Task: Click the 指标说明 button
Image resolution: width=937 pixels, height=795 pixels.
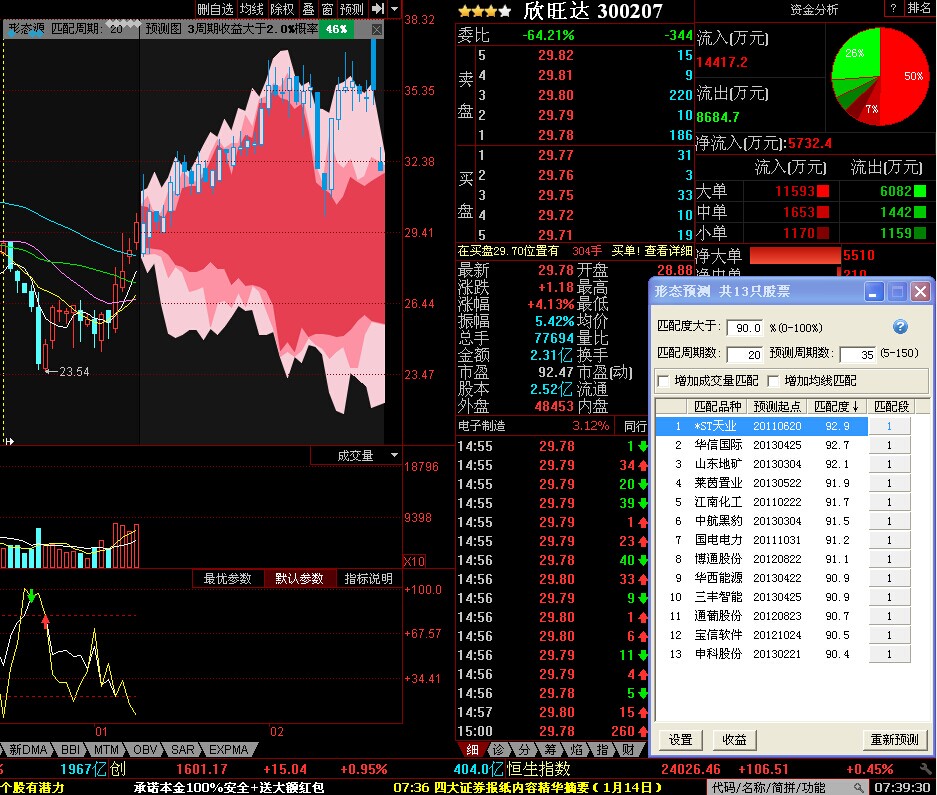Action: pyautogui.click(x=368, y=579)
